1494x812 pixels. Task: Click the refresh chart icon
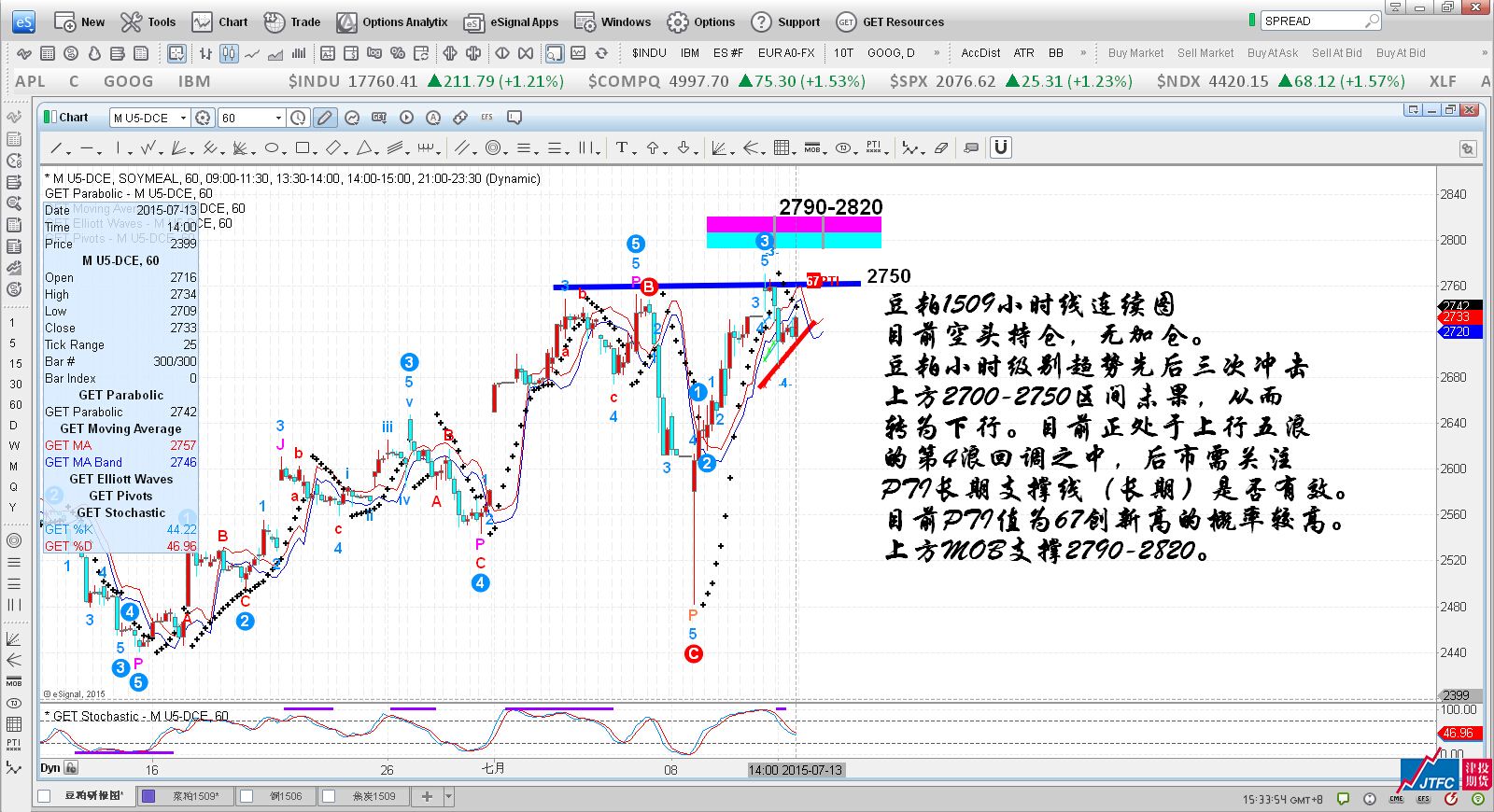pyautogui.click(x=601, y=53)
